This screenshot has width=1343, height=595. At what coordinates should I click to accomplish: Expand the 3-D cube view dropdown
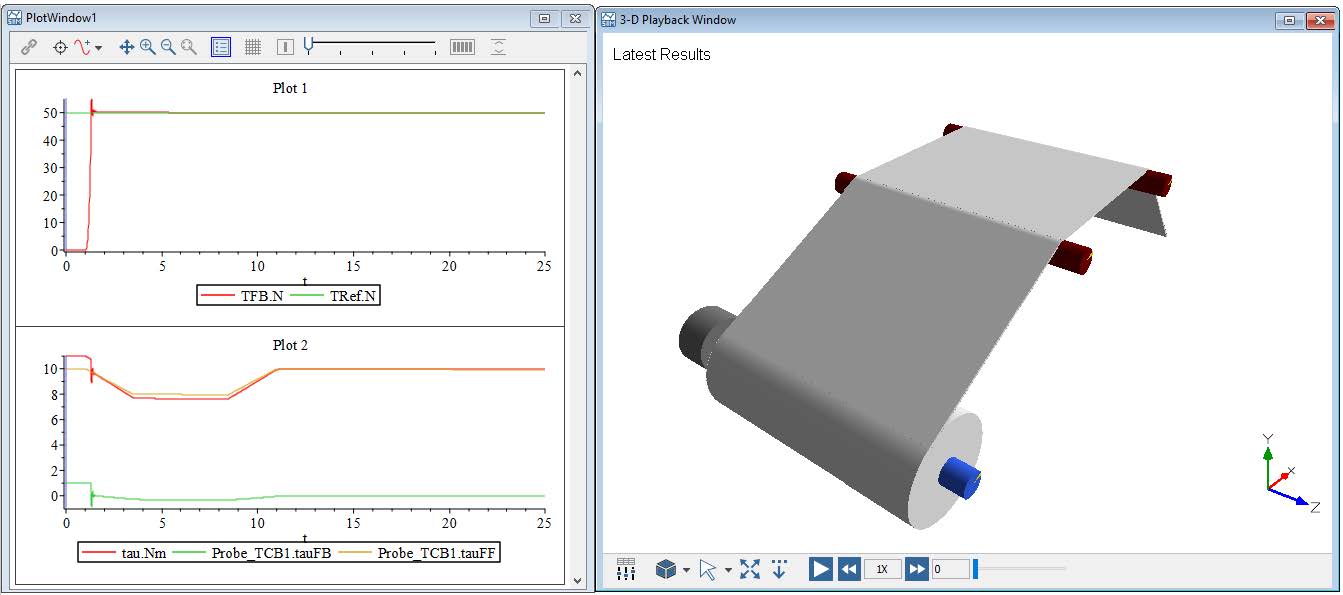[686, 570]
